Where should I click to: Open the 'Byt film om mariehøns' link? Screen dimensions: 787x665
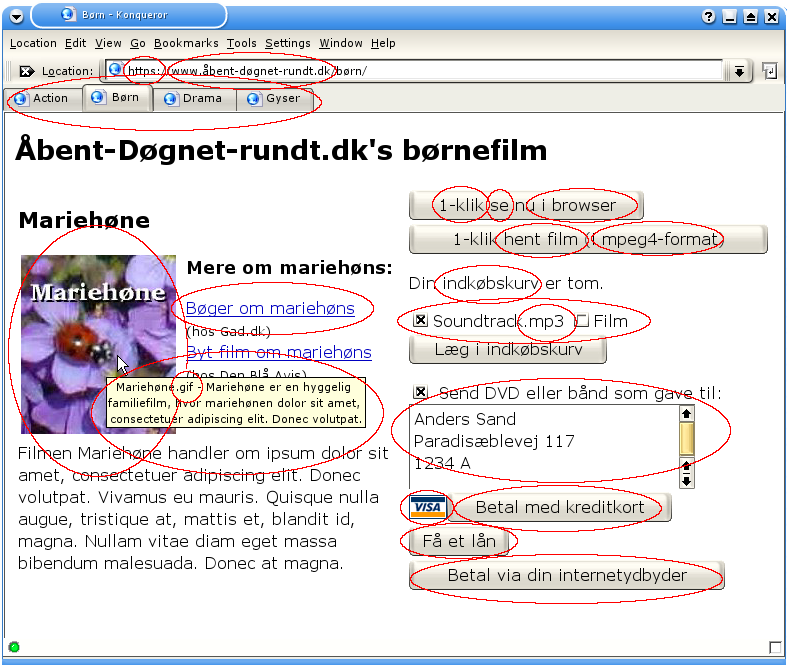(x=279, y=352)
